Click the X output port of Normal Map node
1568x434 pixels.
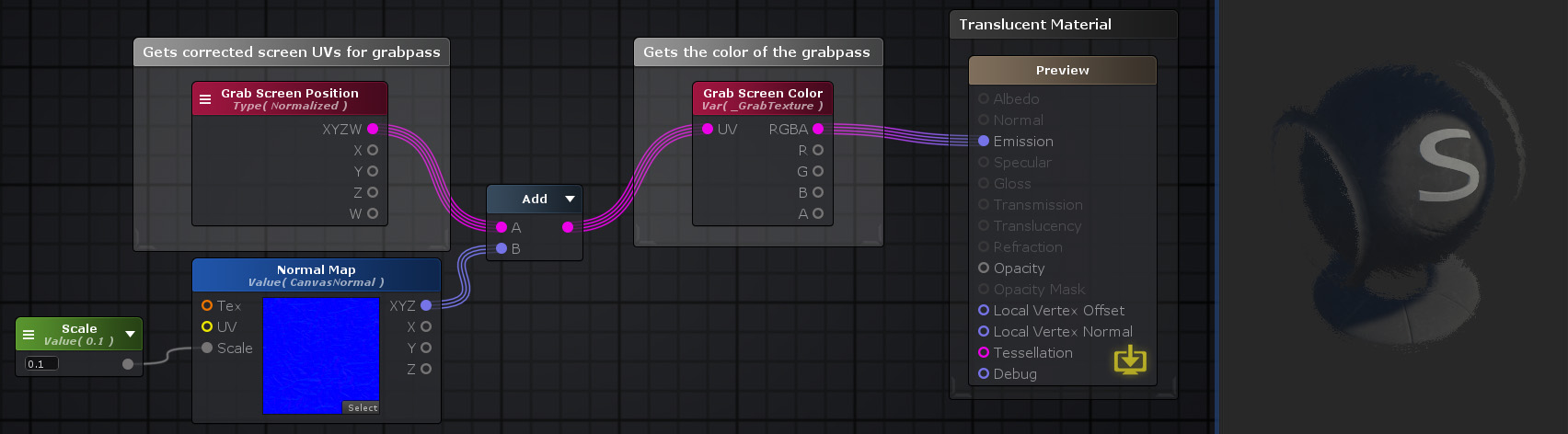coord(426,326)
